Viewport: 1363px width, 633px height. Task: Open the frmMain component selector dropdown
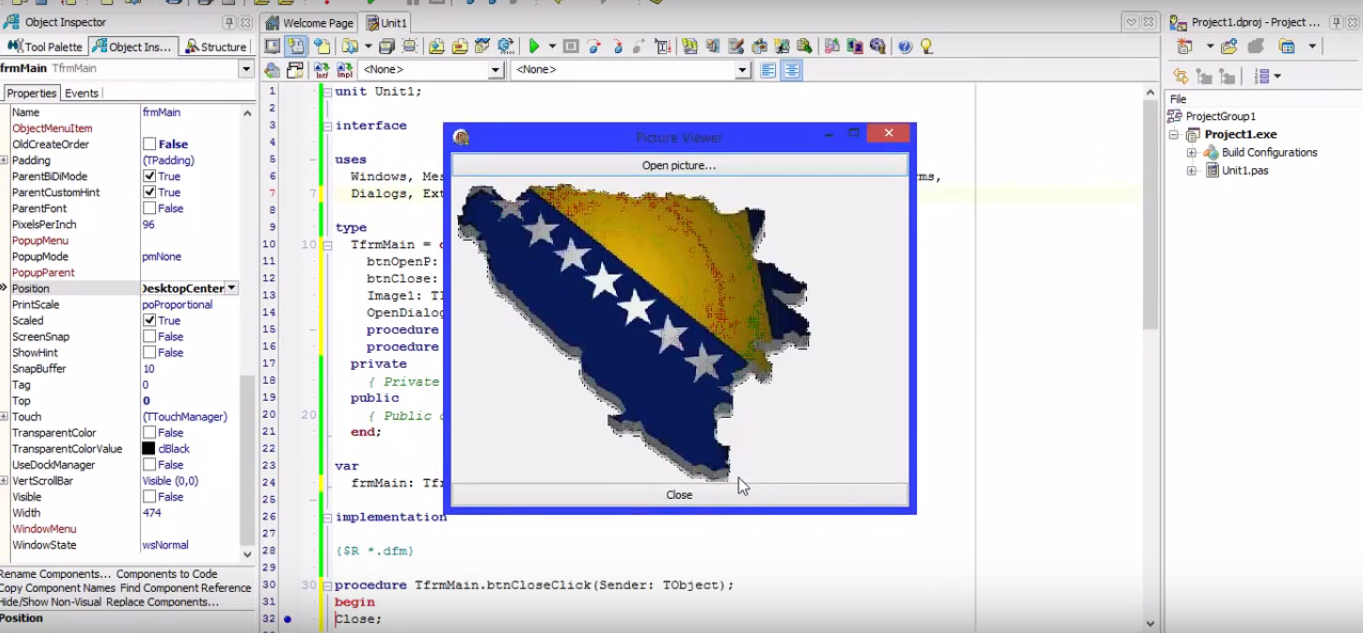(x=246, y=69)
